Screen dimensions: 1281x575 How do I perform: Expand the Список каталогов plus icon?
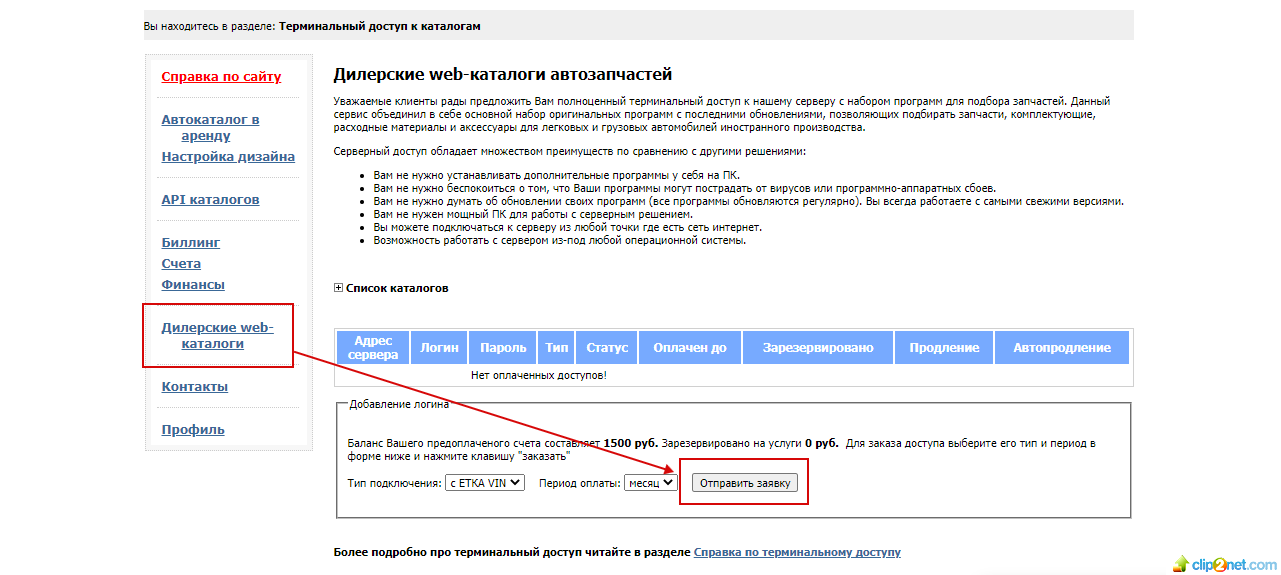point(338,288)
